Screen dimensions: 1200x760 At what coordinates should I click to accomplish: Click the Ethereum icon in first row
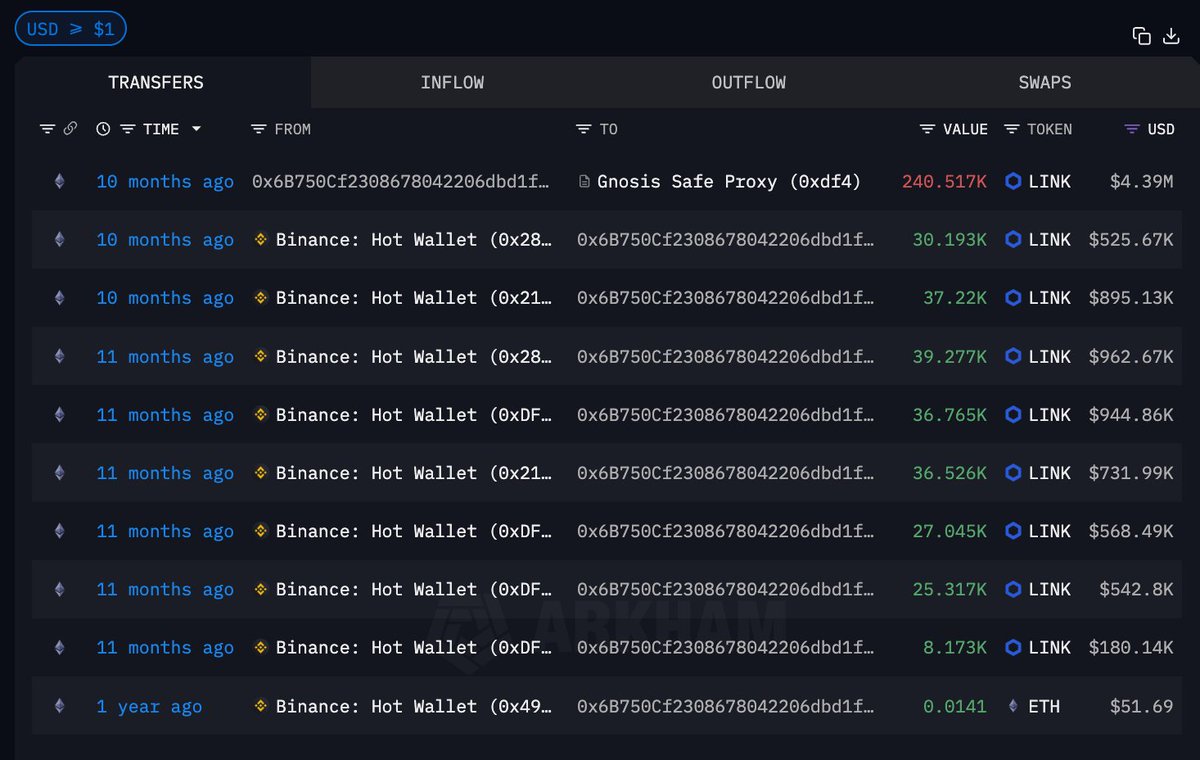(x=59, y=182)
